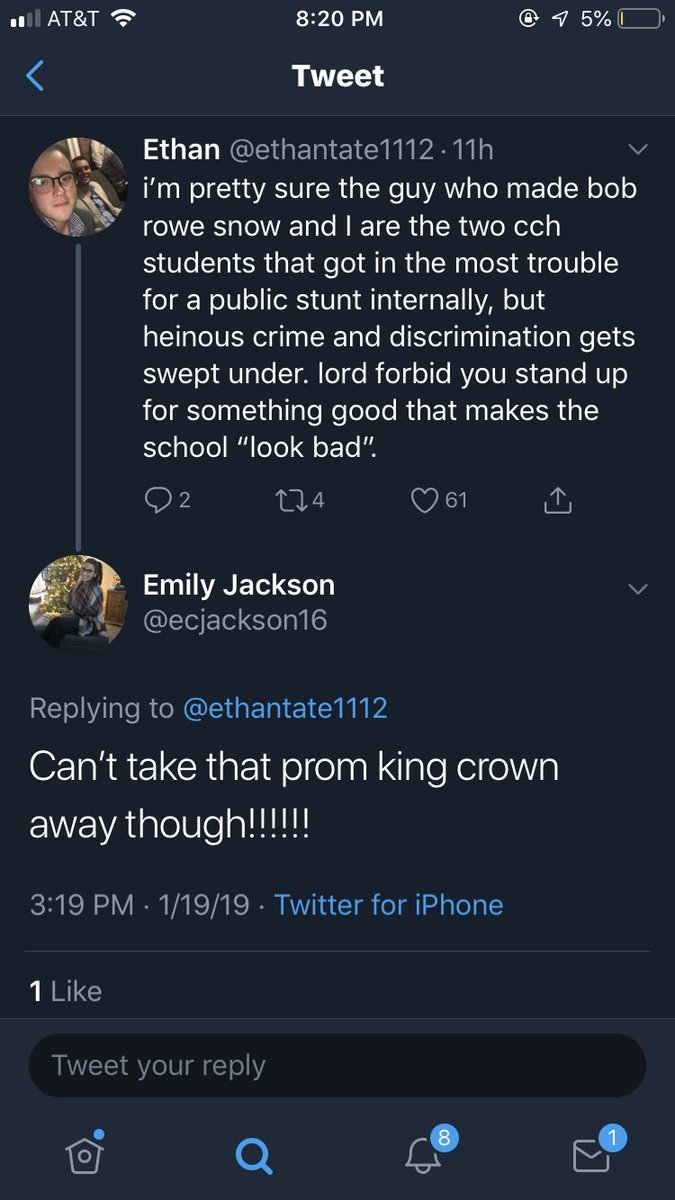Open Emily Jackson's profile name

tap(239, 584)
